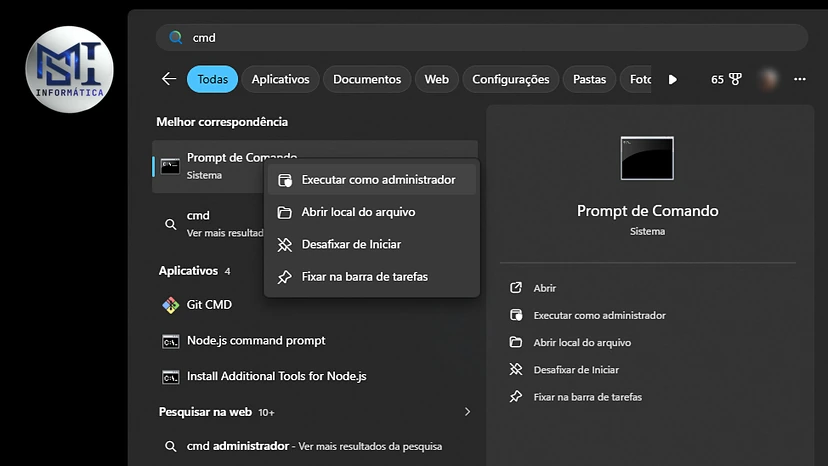This screenshot has width=828, height=466.
Task: Open Node.js command prompt result
Action: (315, 341)
